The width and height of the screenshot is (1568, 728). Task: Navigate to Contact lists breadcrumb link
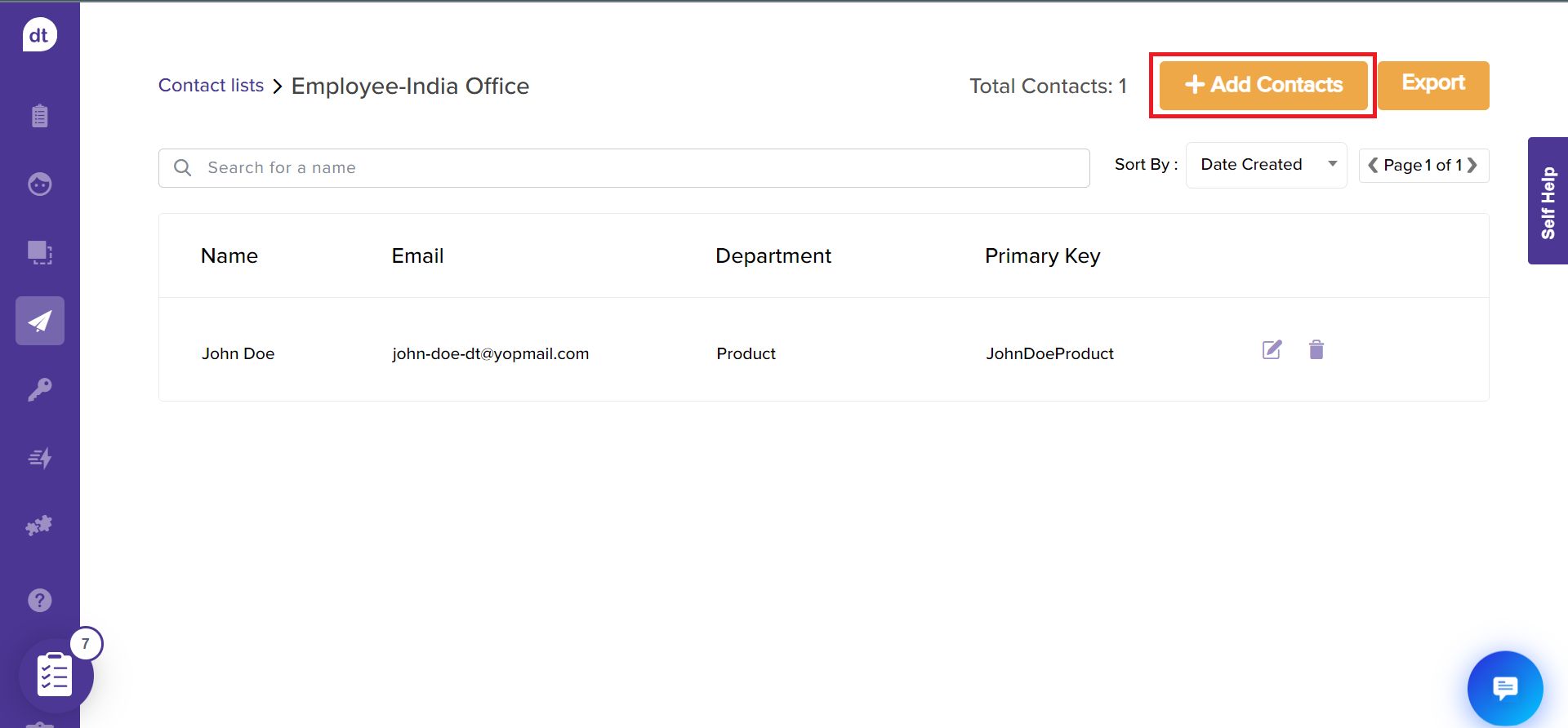tap(211, 86)
